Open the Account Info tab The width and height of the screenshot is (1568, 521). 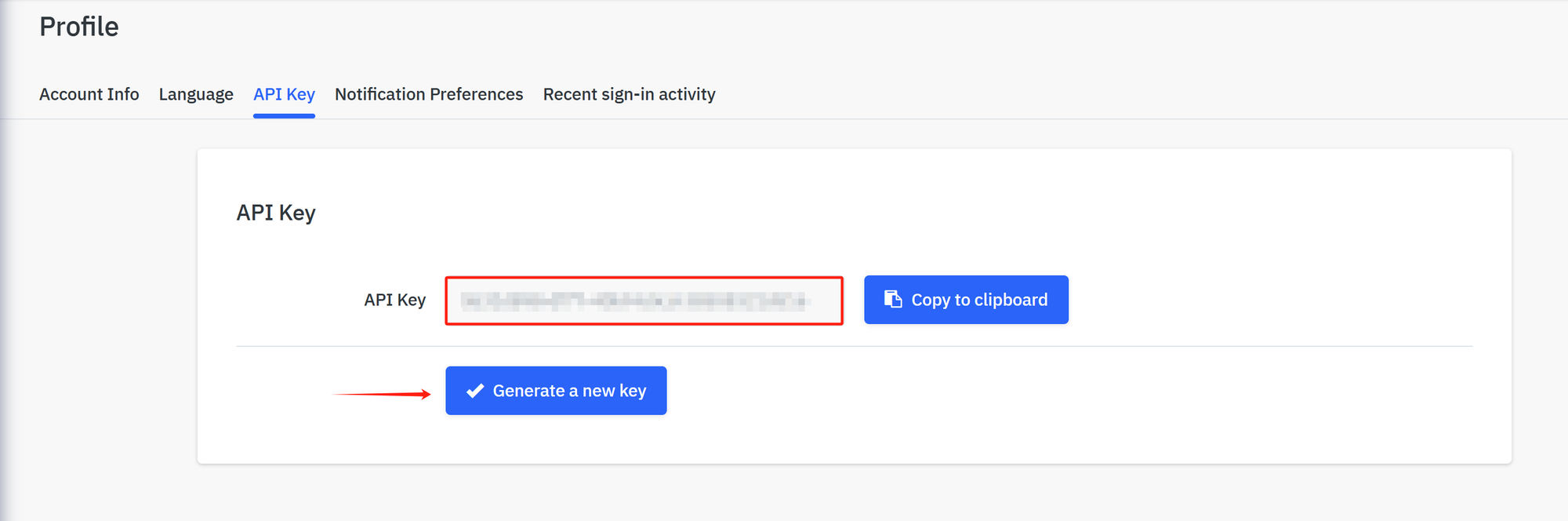coord(89,94)
